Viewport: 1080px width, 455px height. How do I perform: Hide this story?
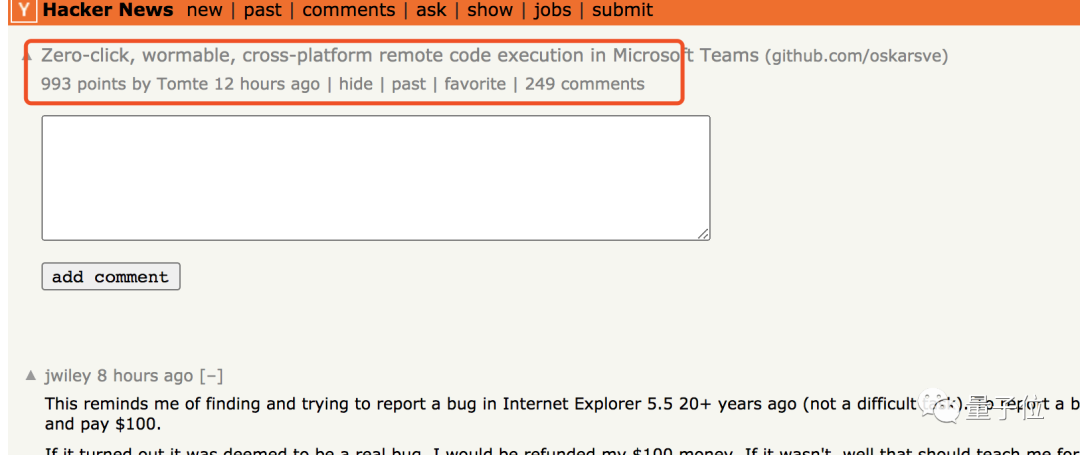click(x=355, y=84)
